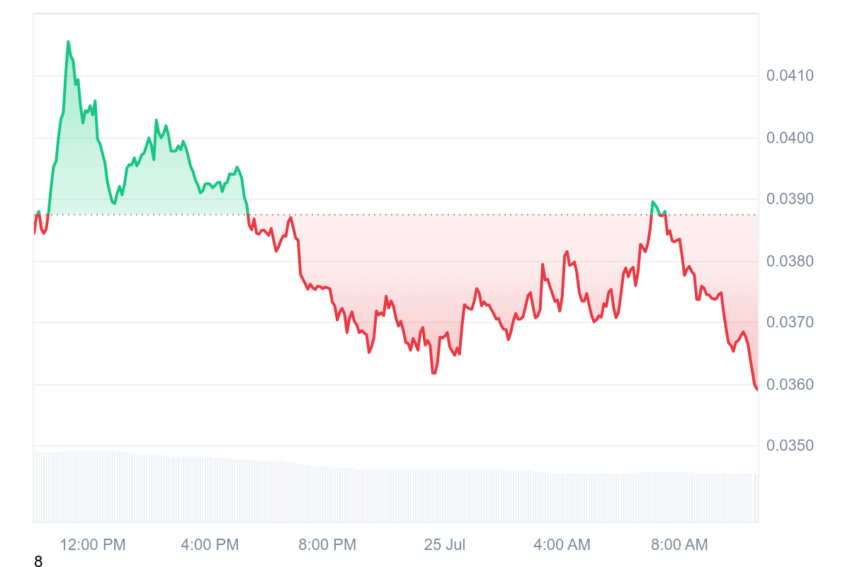Click the 0.0360 price axis label

(790, 384)
